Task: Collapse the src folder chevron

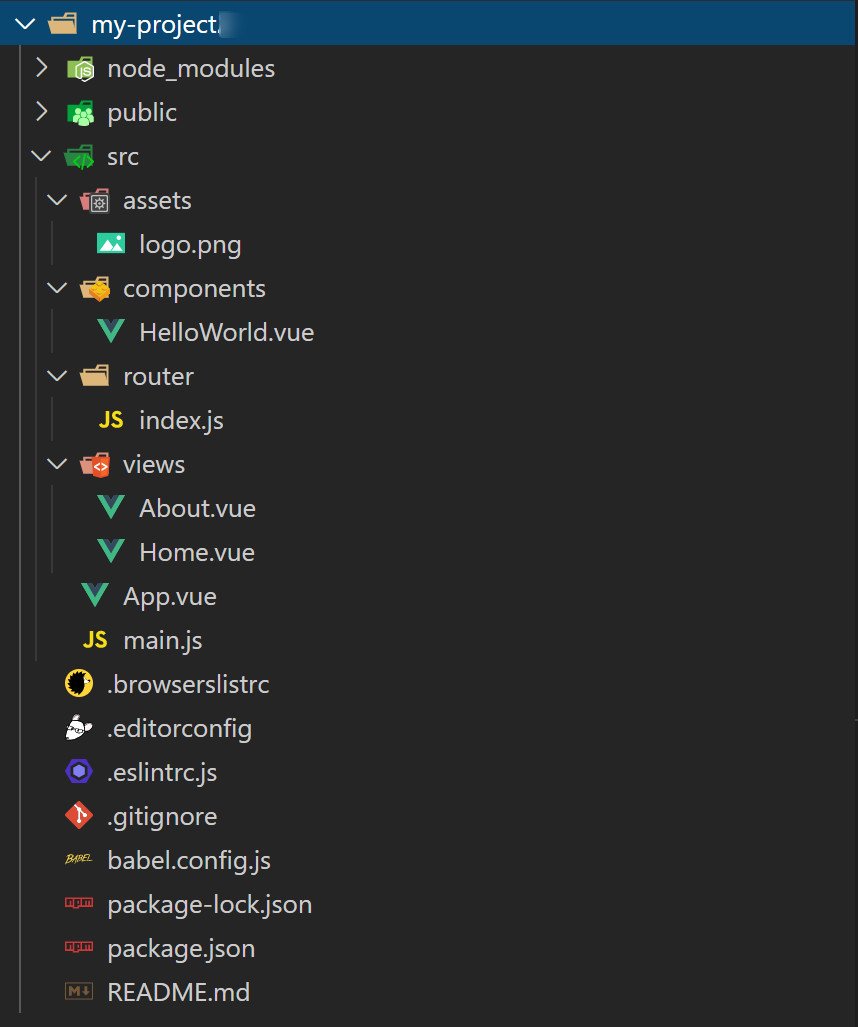Action: [x=41, y=156]
